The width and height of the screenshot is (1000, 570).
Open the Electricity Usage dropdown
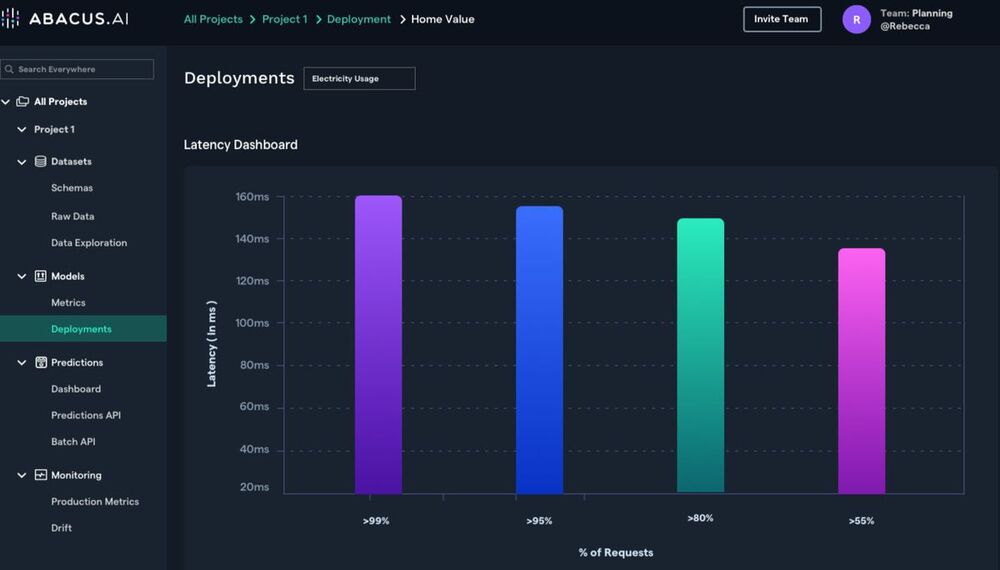click(359, 79)
